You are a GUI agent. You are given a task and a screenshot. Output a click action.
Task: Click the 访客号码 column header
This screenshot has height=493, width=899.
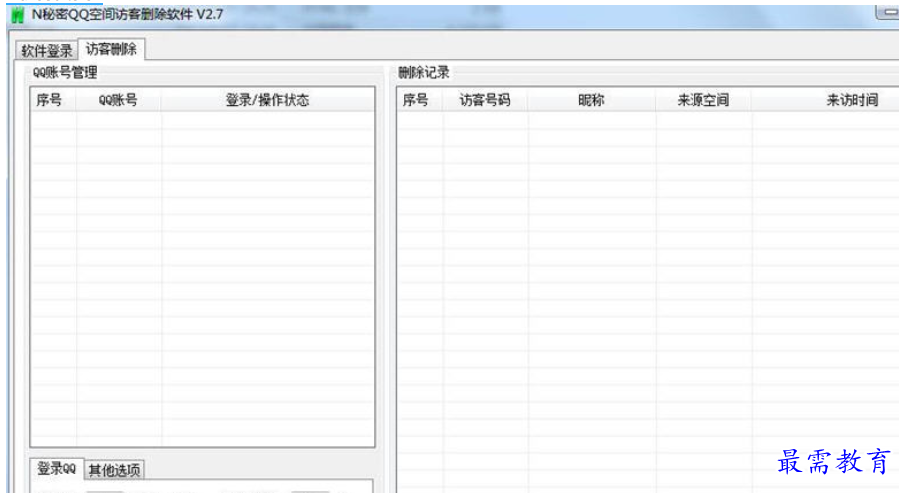(485, 100)
